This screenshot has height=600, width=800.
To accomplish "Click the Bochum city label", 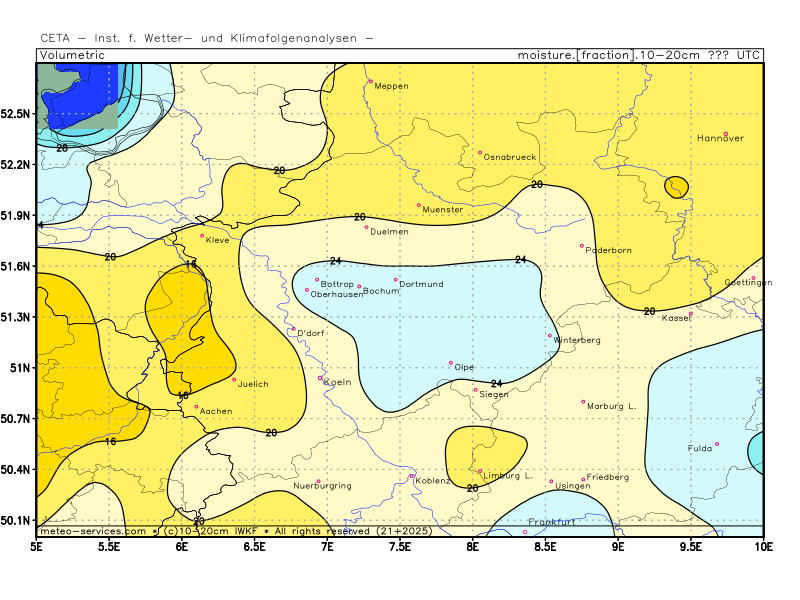I will [x=381, y=291].
